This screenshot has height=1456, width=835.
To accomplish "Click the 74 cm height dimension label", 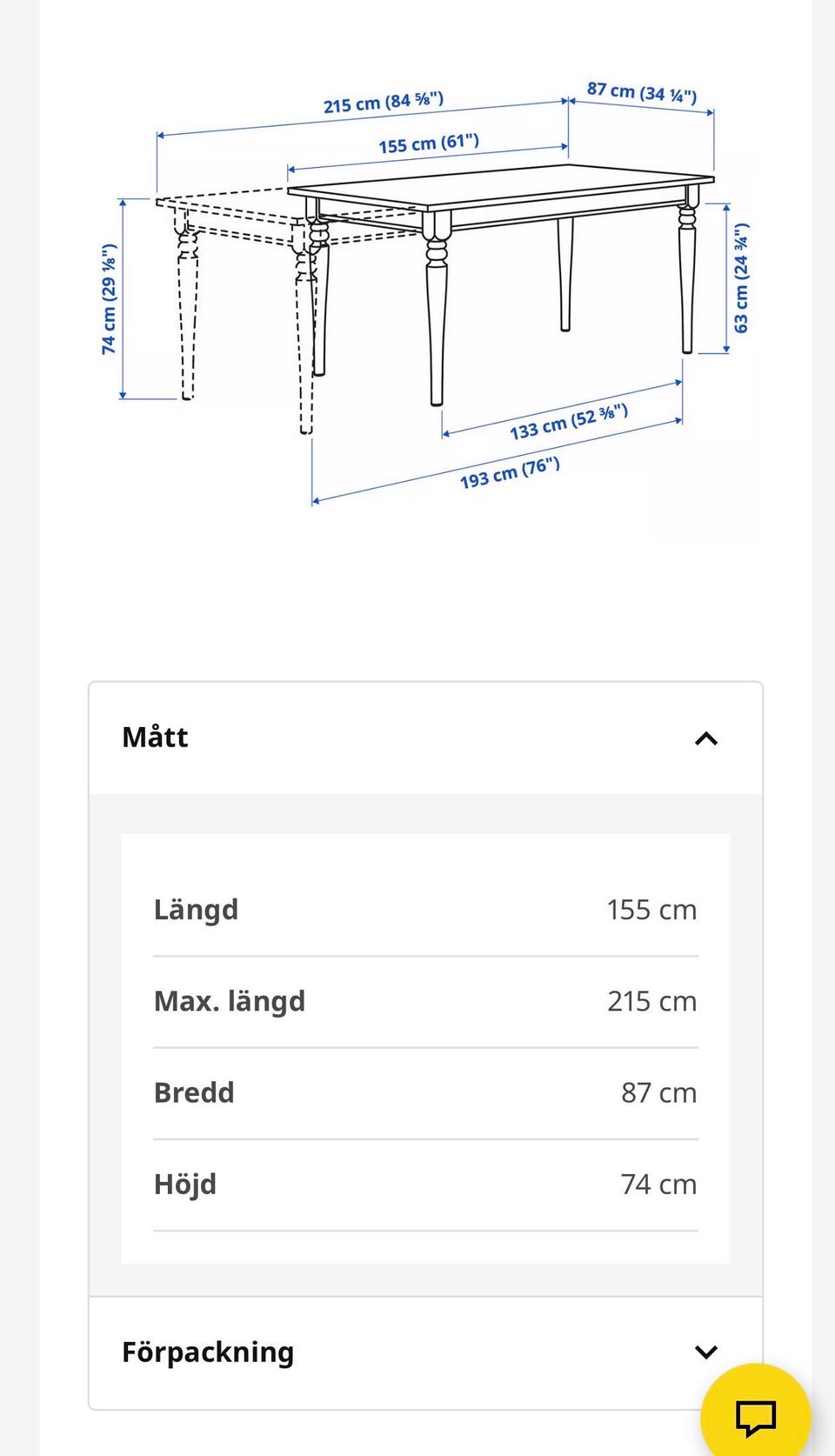I will 109,298.
